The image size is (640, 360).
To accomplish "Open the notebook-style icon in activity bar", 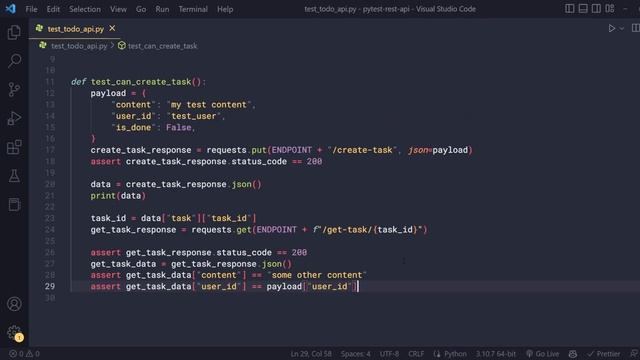I will coord(14,204).
